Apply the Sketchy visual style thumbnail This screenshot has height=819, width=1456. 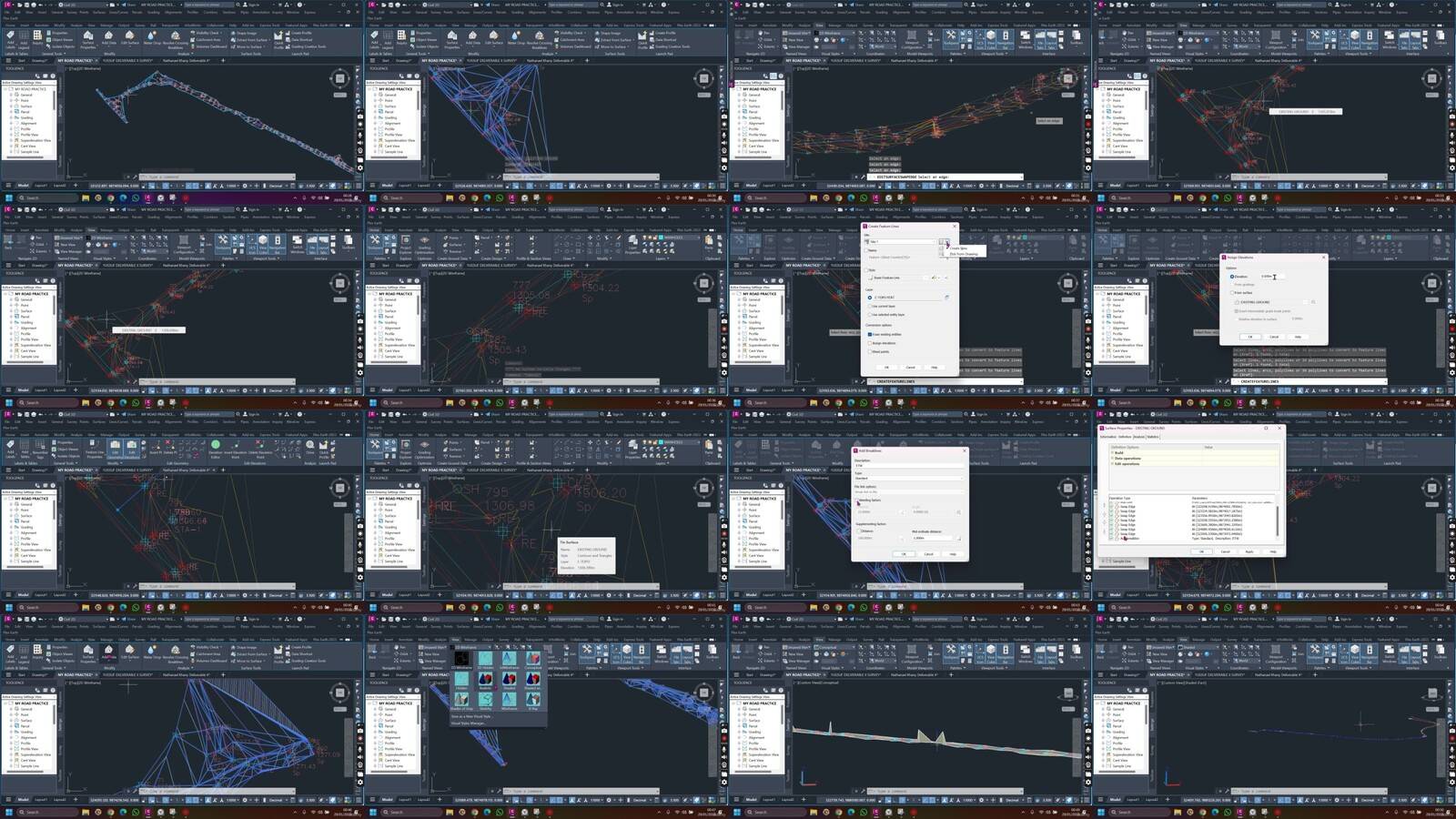(x=485, y=701)
